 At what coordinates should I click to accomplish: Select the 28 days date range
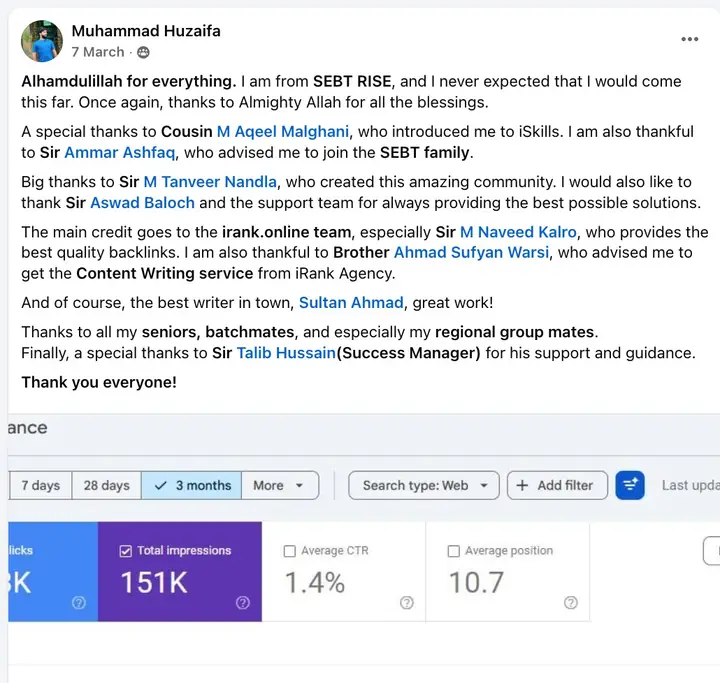107,485
